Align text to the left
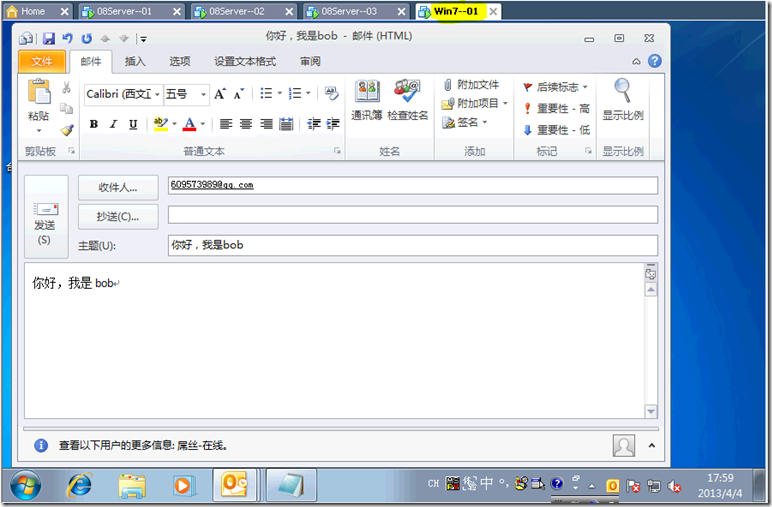The height and width of the screenshot is (507, 772). pyautogui.click(x=226, y=124)
